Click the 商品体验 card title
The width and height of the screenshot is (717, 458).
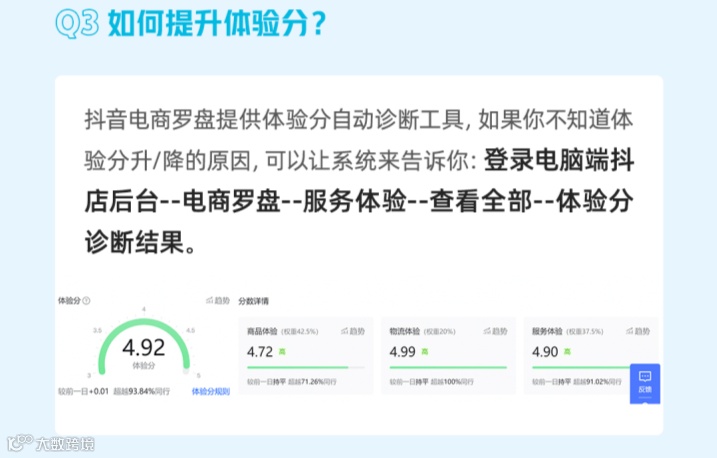[x=262, y=331]
